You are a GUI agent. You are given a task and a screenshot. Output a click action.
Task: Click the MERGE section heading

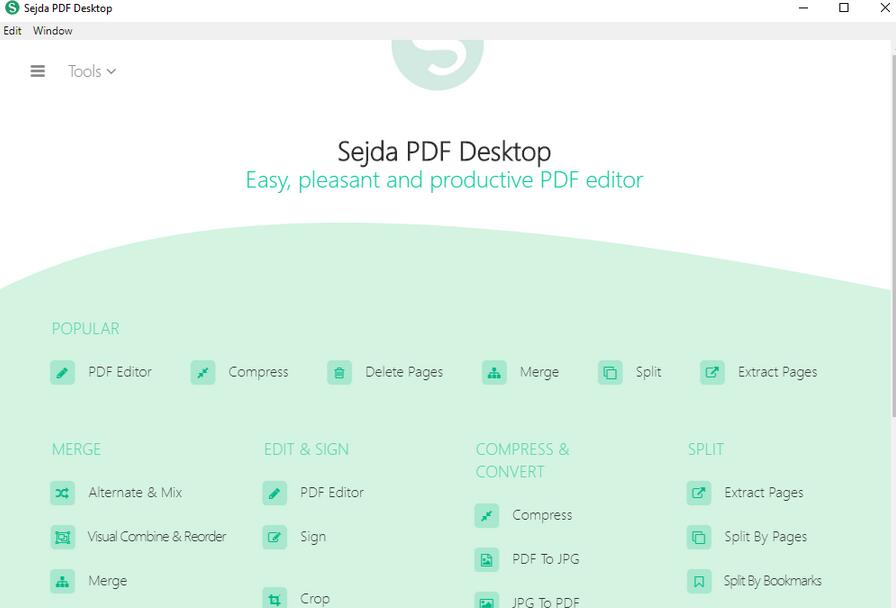pos(77,449)
